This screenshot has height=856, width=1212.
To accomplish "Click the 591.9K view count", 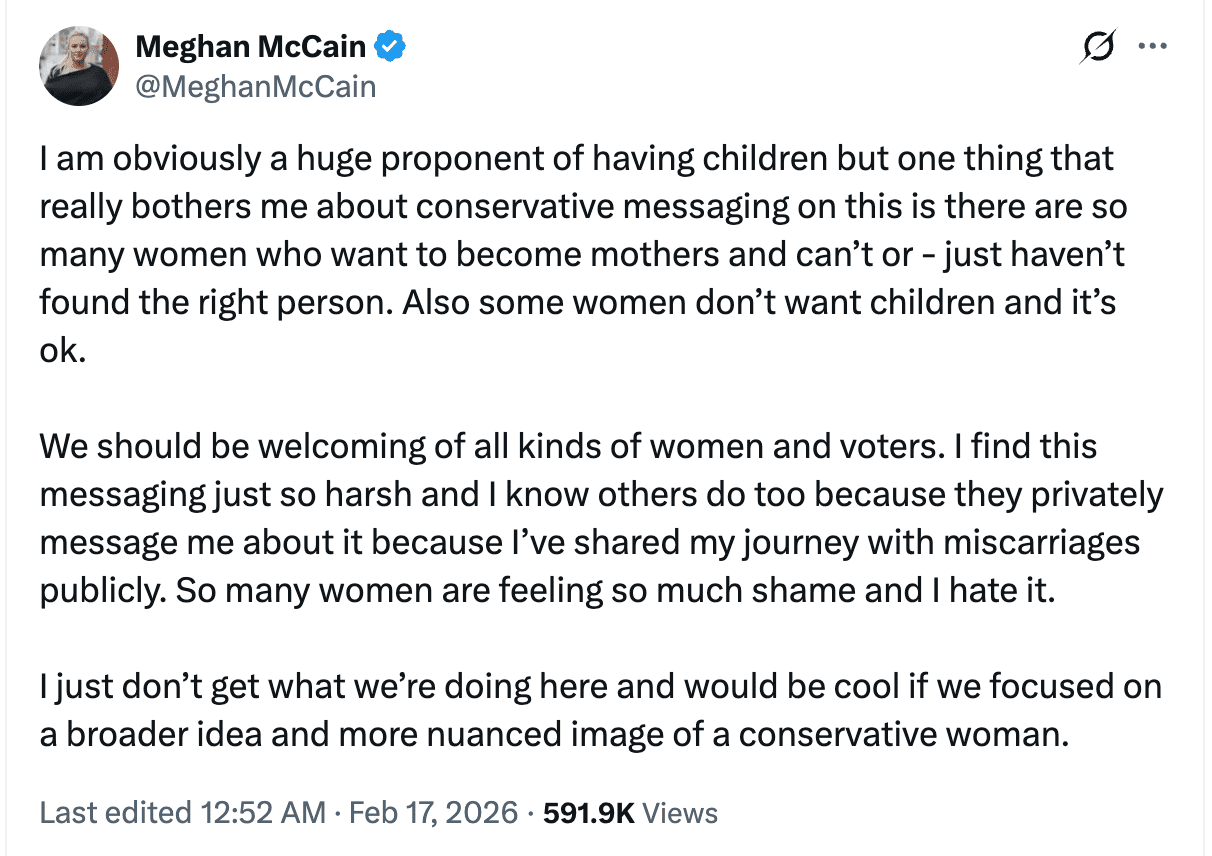I will (588, 812).
